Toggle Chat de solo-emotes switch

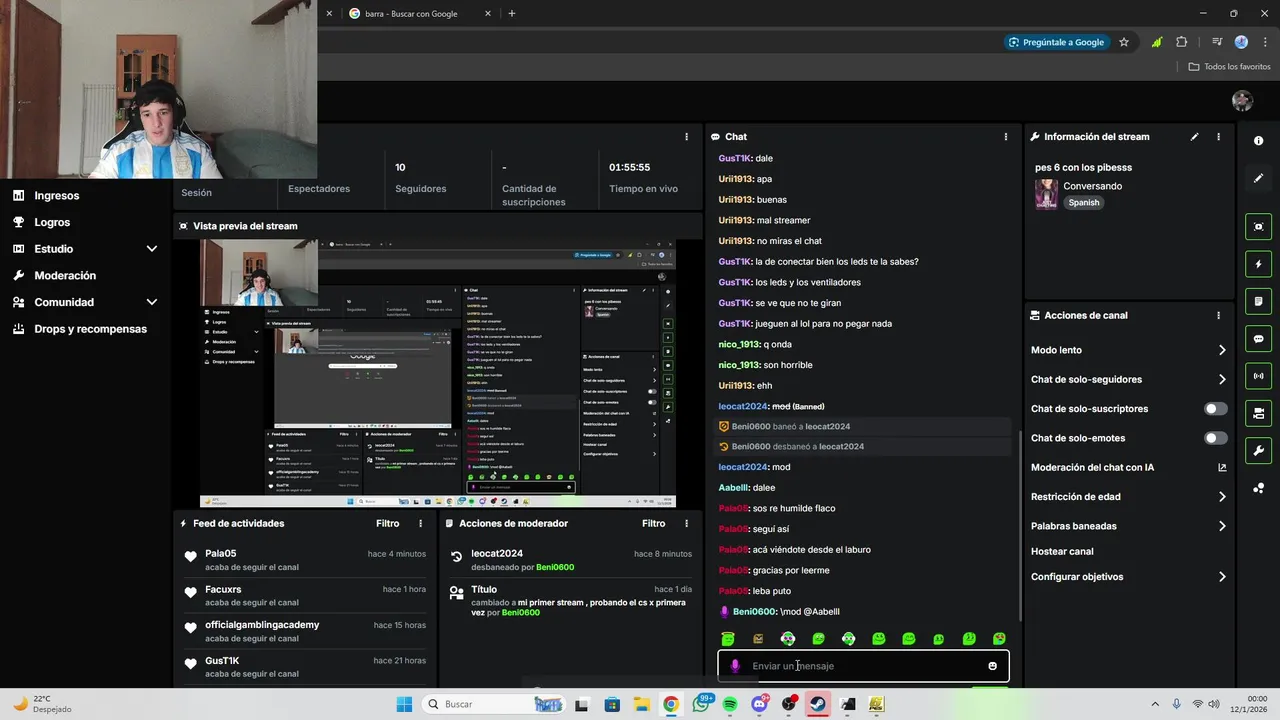(1215, 438)
